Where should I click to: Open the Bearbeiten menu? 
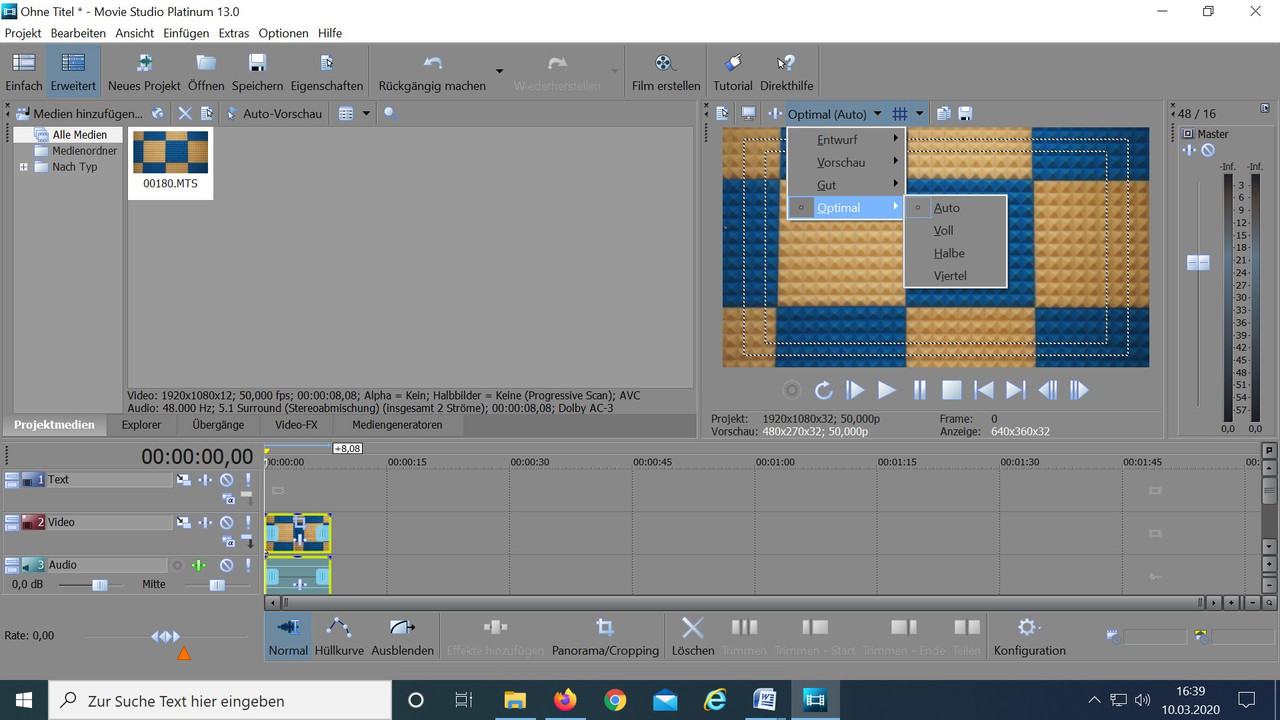tap(78, 33)
